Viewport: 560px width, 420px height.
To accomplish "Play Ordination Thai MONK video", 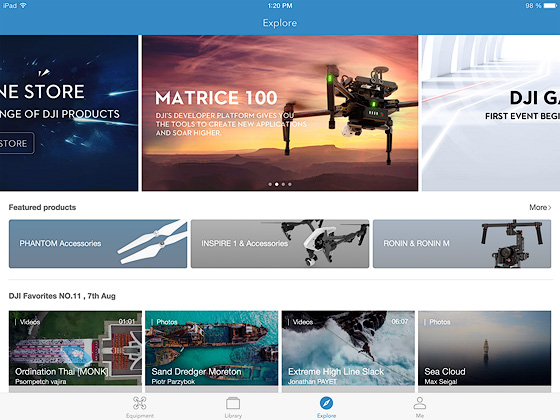I will coord(75,348).
